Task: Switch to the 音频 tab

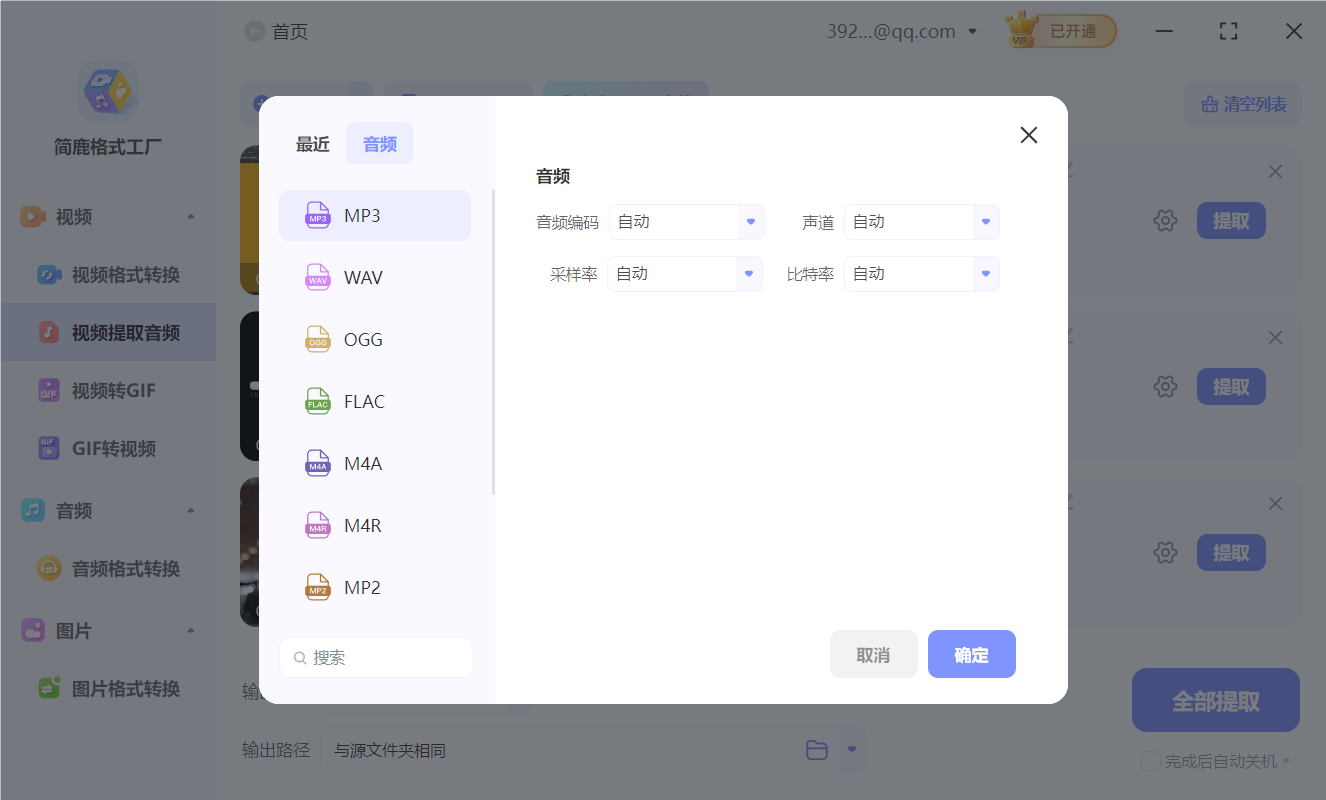Action: [x=379, y=142]
